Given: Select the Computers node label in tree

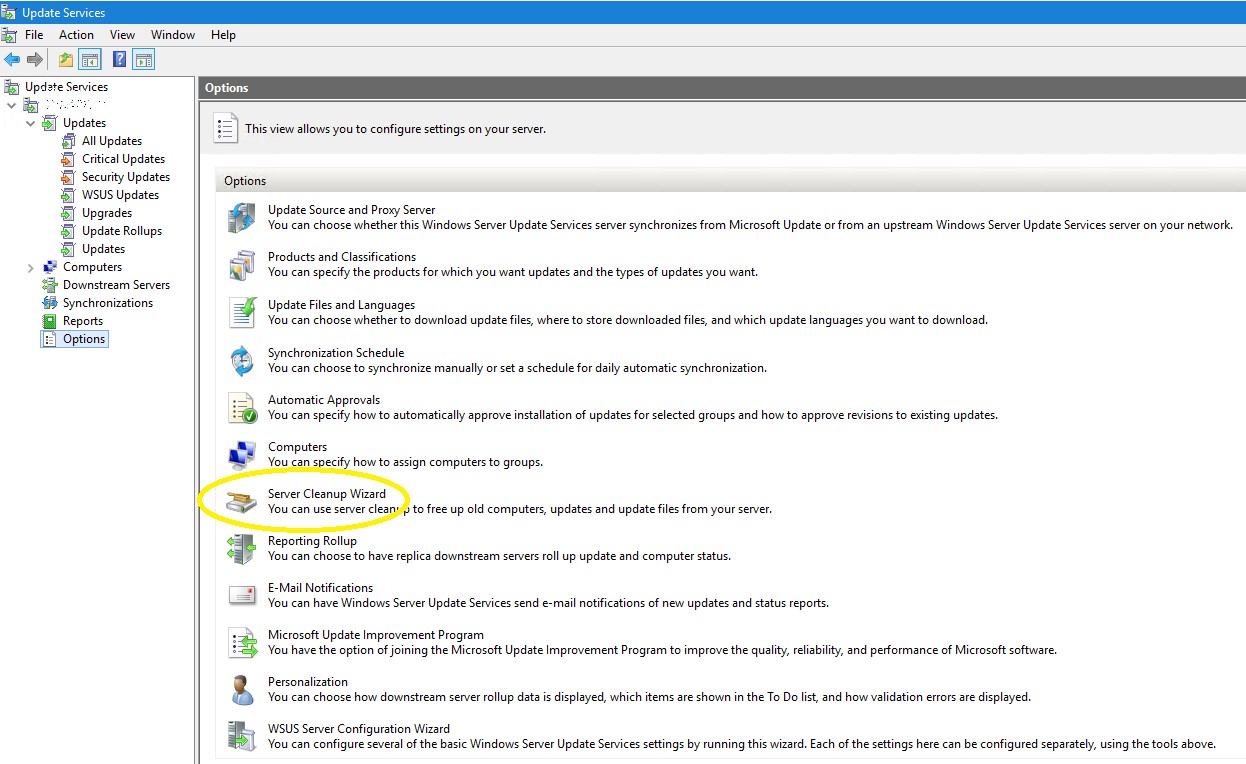Looking at the screenshot, I should point(92,267).
